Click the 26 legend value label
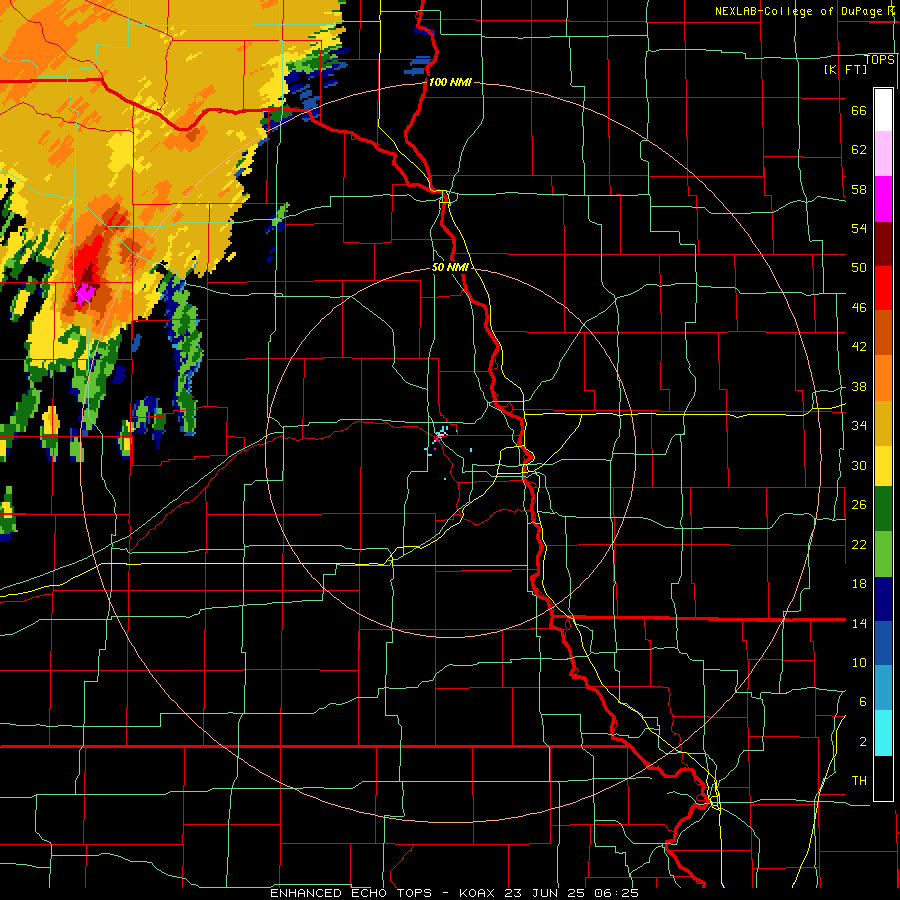The height and width of the screenshot is (900, 900). pyautogui.click(x=859, y=505)
